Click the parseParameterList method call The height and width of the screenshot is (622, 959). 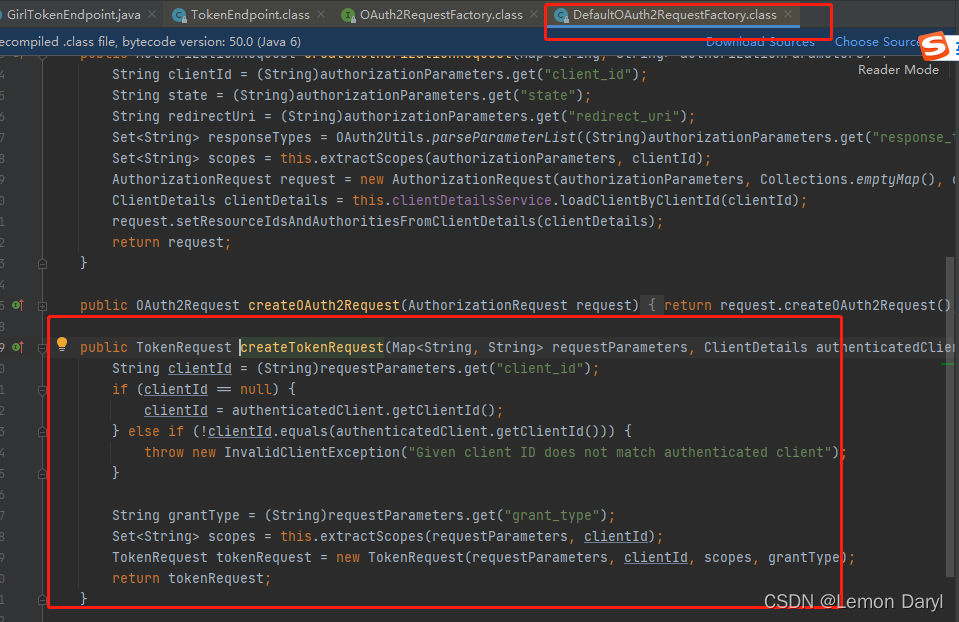click(x=504, y=137)
